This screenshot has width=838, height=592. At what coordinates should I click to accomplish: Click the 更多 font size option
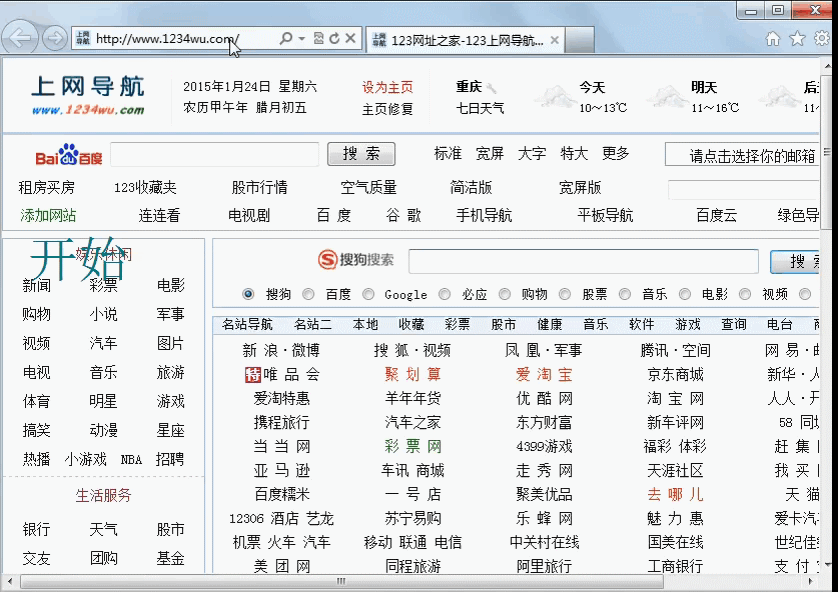point(616,153)
